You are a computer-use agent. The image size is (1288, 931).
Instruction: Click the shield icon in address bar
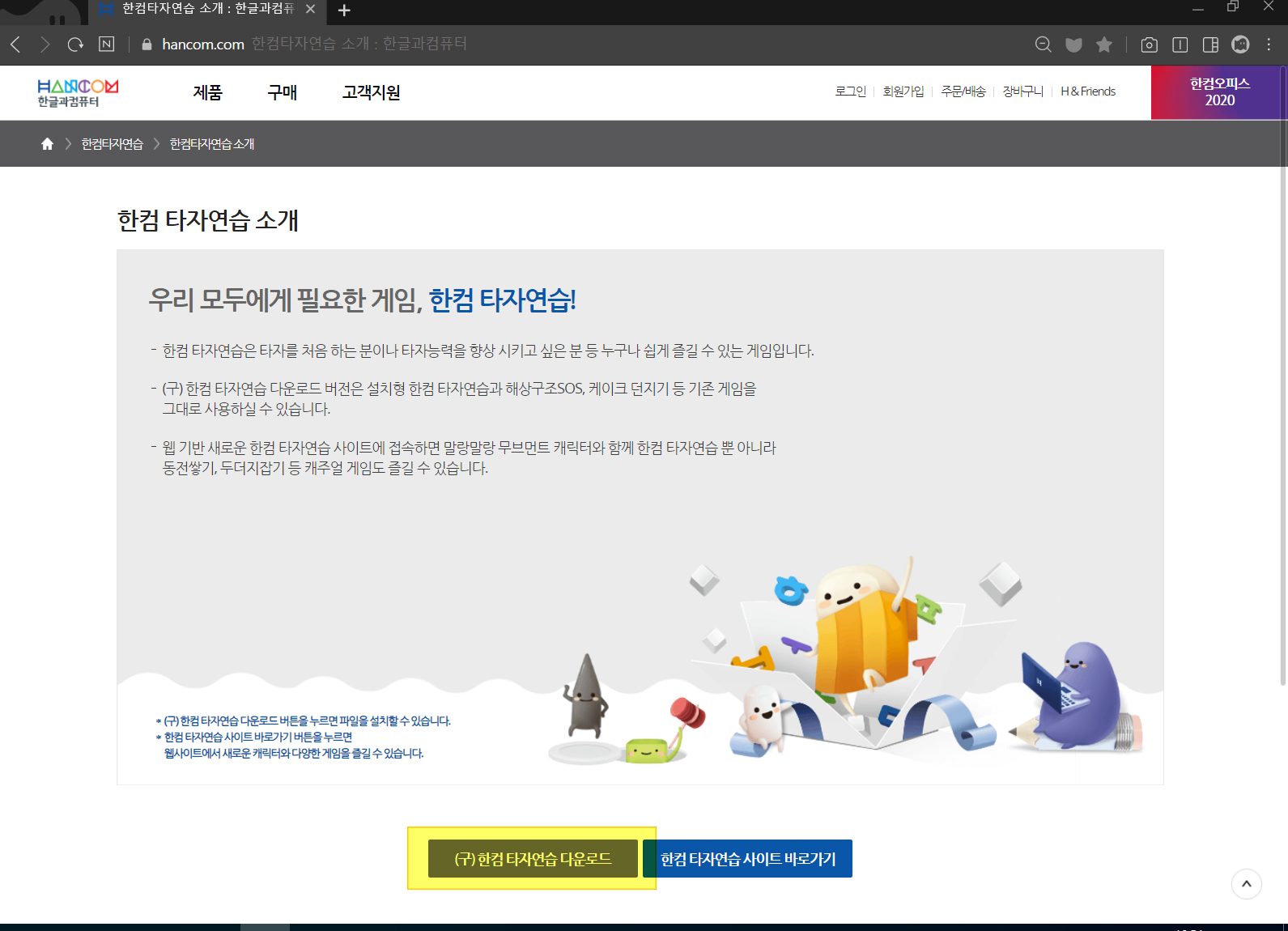coord(1073,45)
